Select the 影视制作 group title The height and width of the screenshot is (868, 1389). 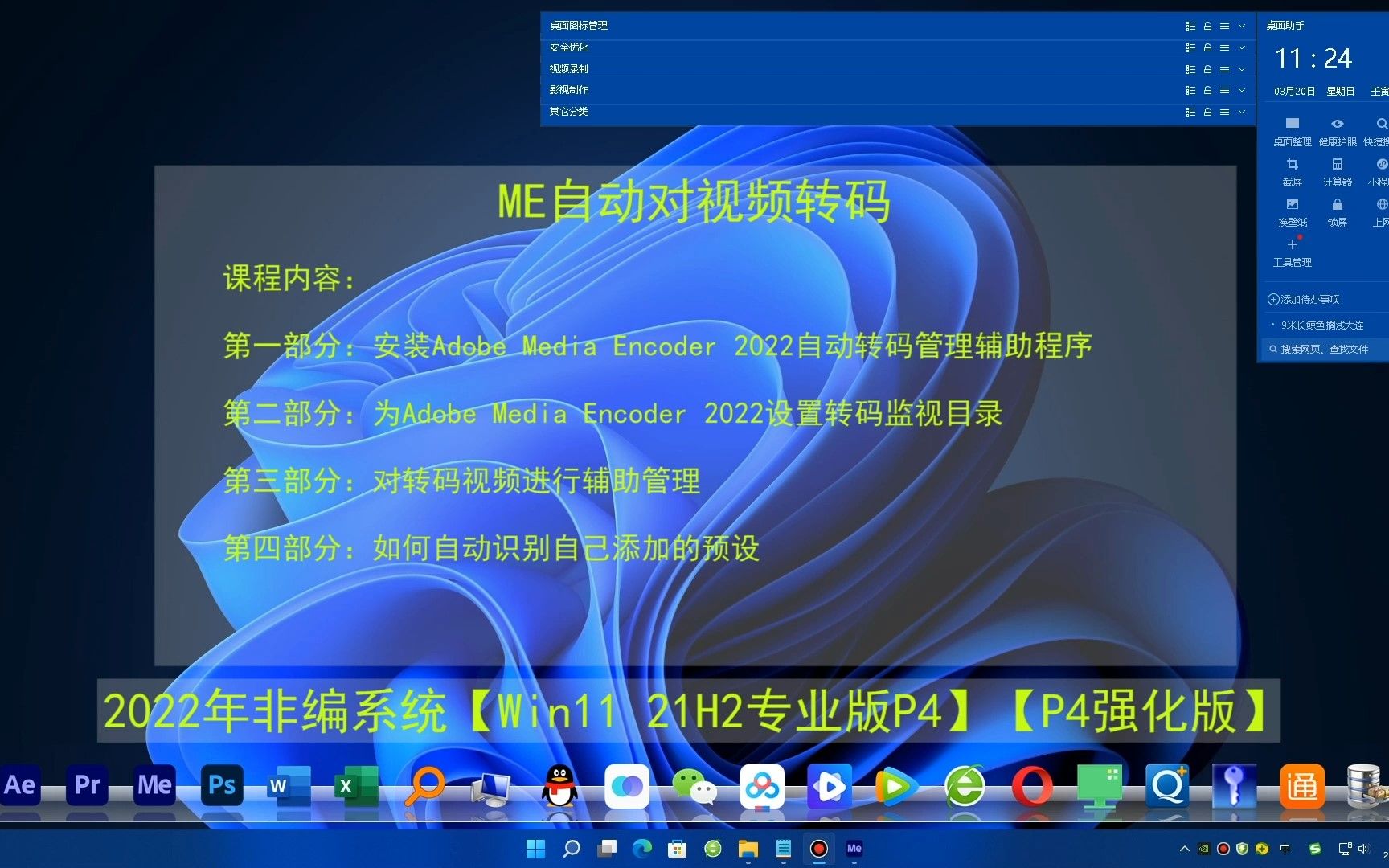(568, 90)
